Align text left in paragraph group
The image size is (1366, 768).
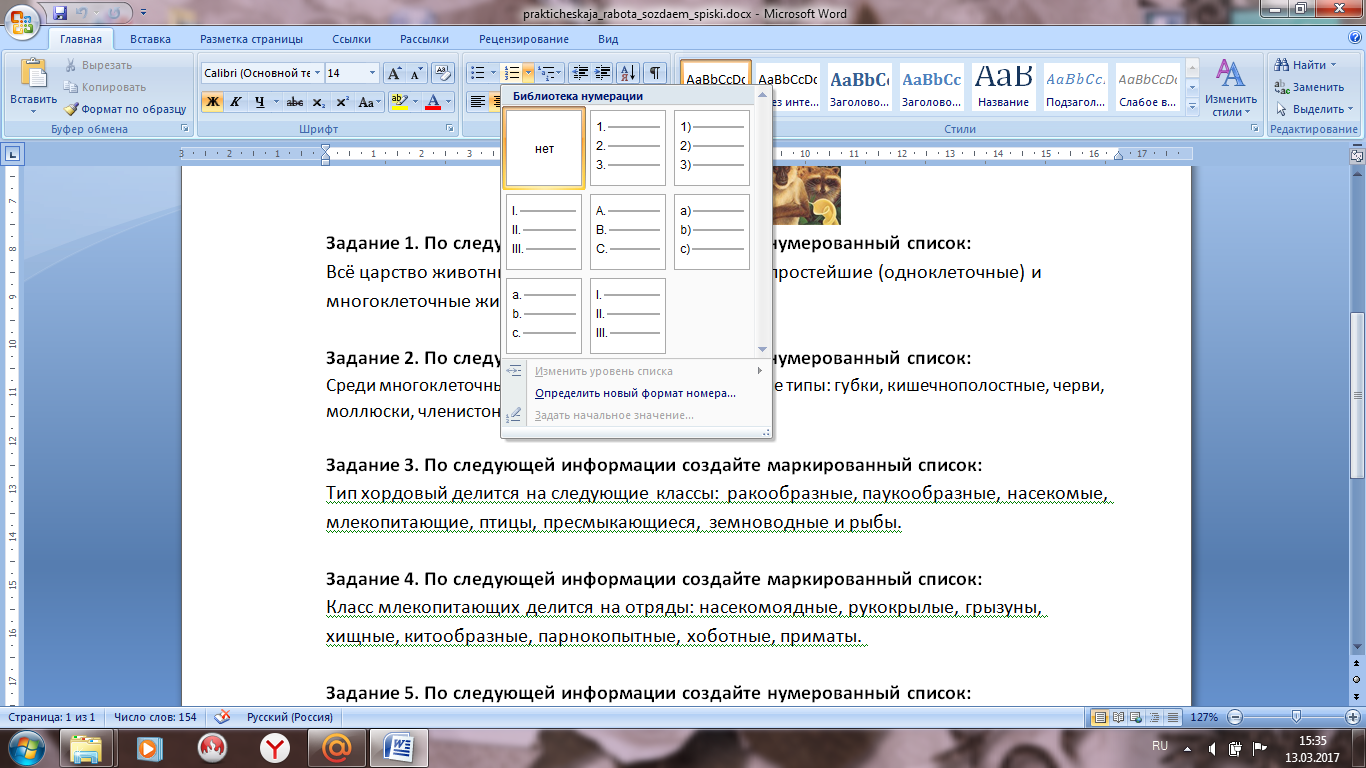[478, 102]
